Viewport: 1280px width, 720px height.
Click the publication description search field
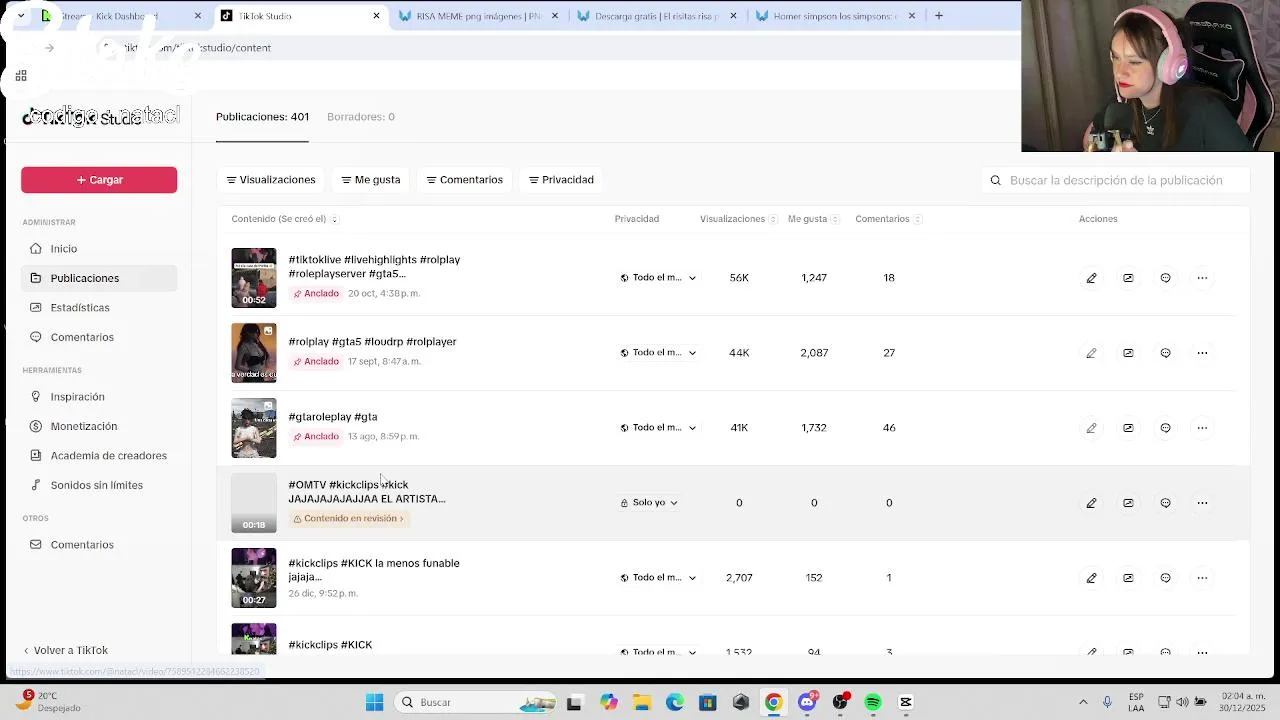point(1116,180)
